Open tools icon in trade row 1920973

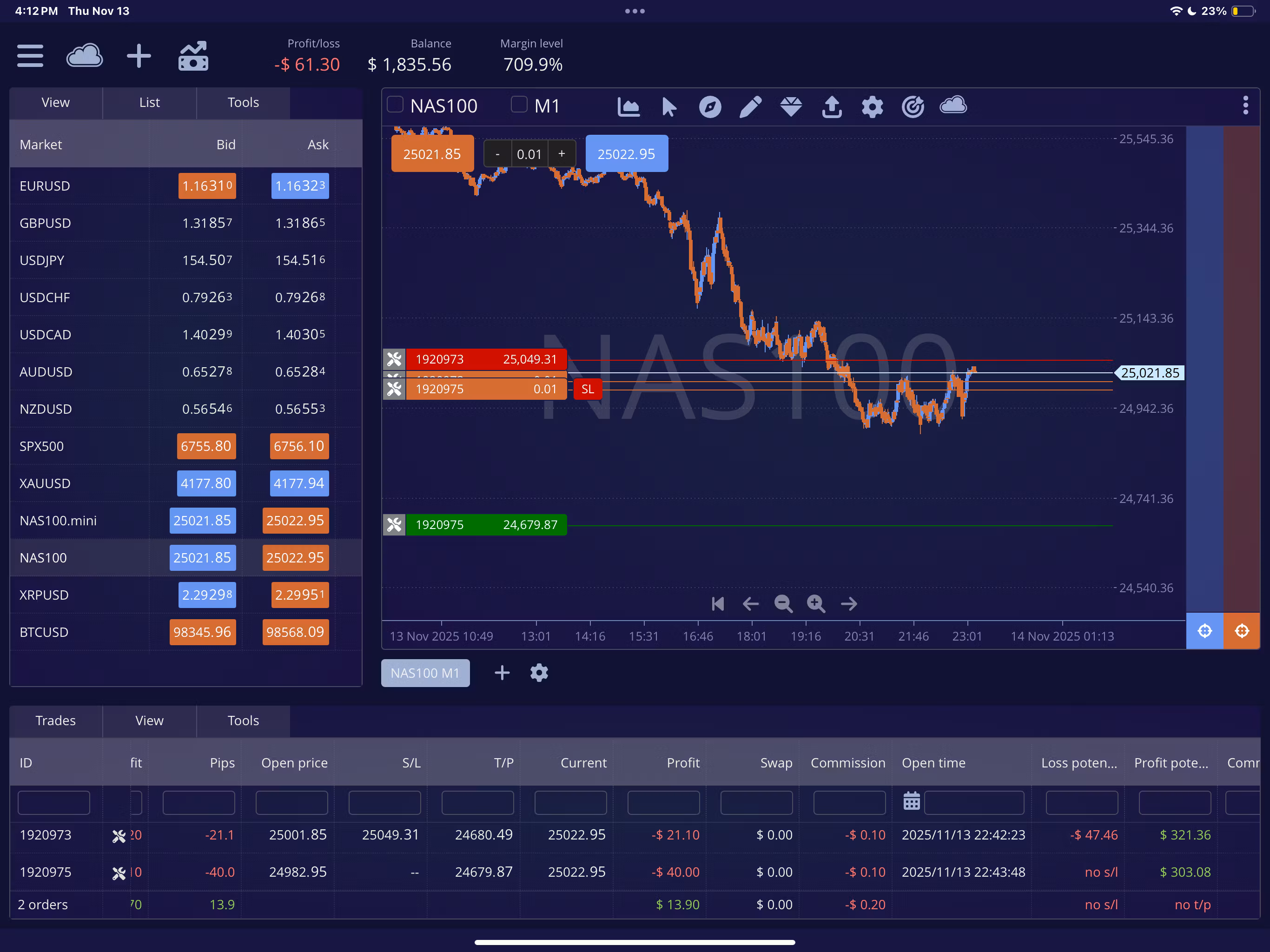click(119, 836)
